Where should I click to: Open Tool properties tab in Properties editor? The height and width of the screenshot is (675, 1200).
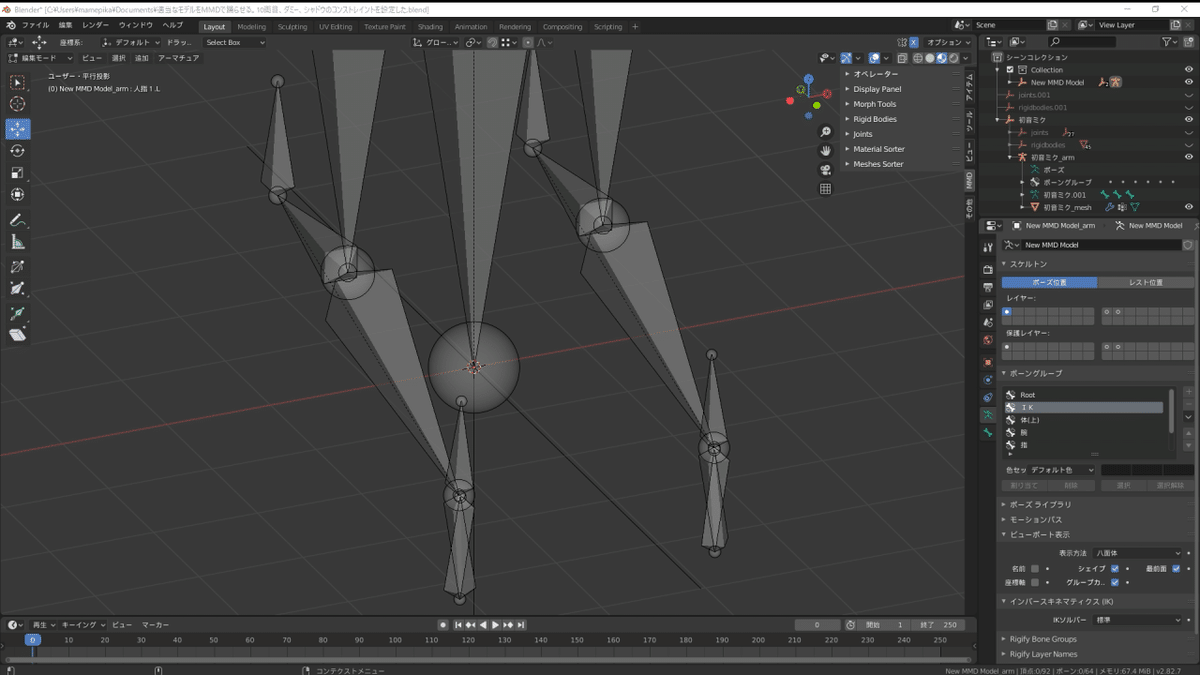(x=988, y=247)
